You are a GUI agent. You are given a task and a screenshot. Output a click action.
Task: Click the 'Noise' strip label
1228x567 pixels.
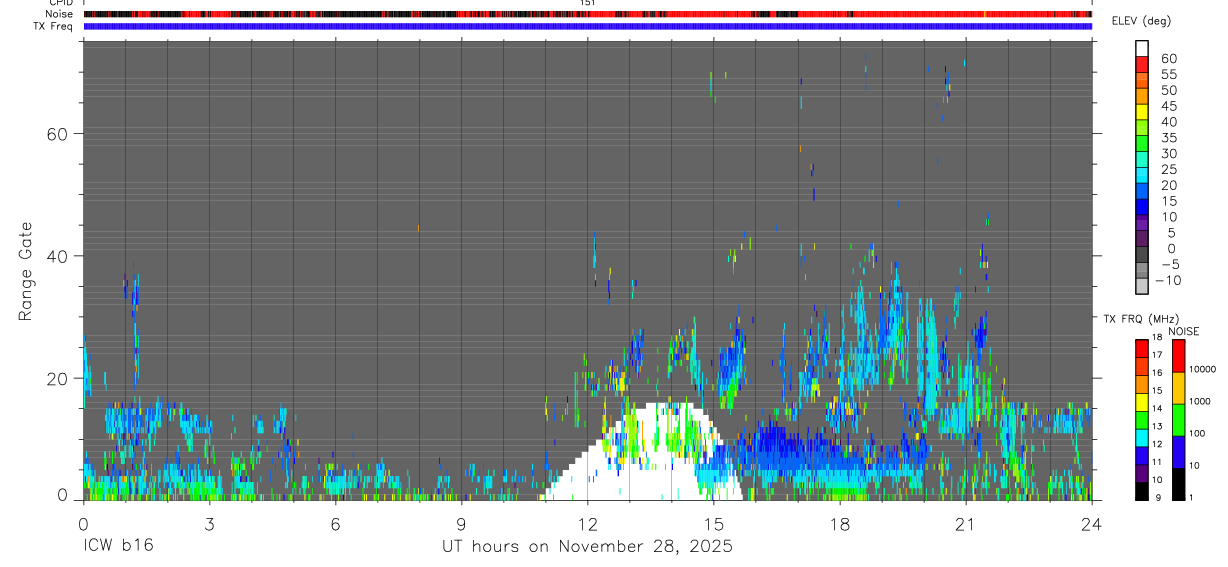61,14
